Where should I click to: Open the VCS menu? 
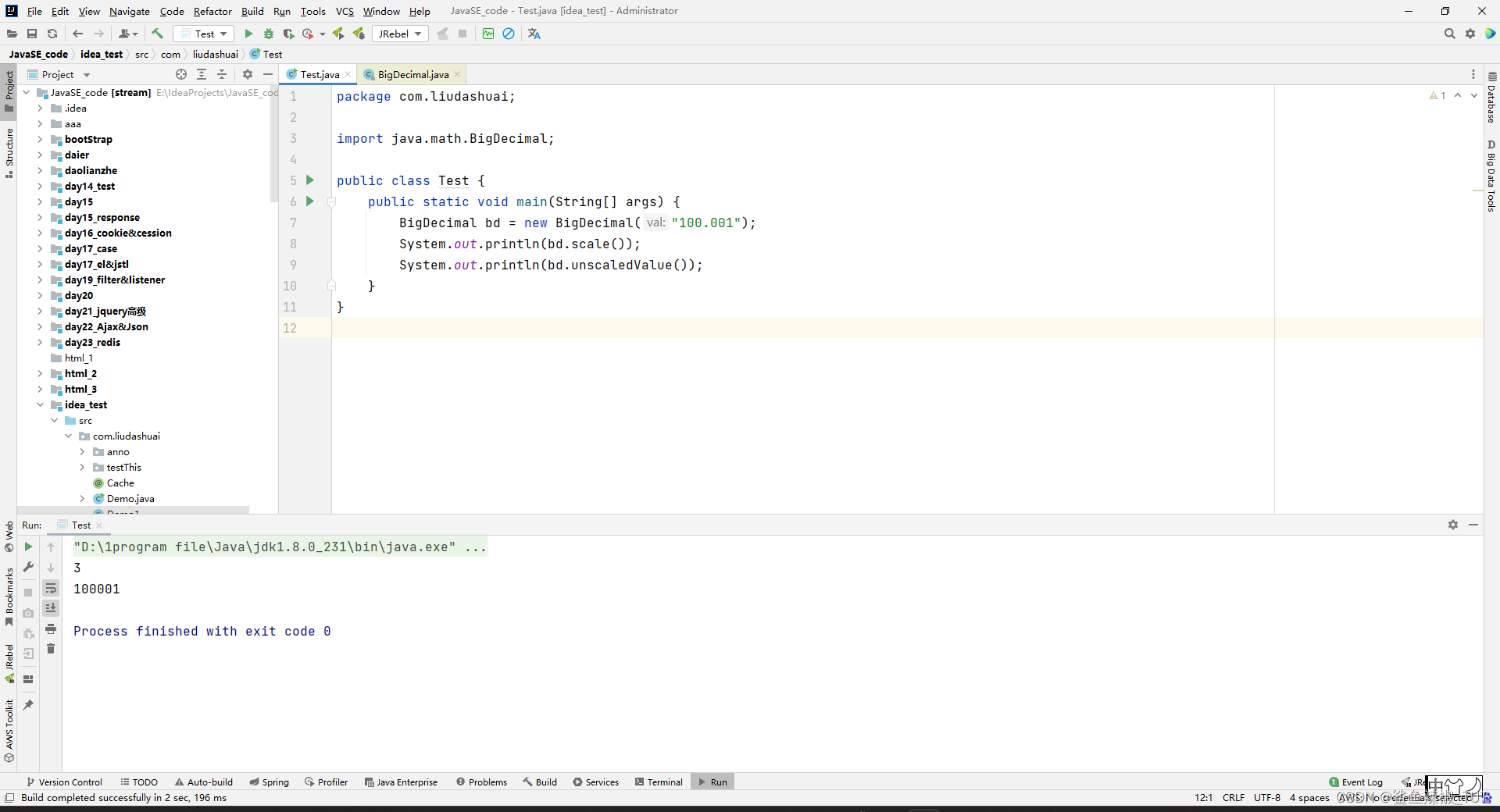(345, 11)
